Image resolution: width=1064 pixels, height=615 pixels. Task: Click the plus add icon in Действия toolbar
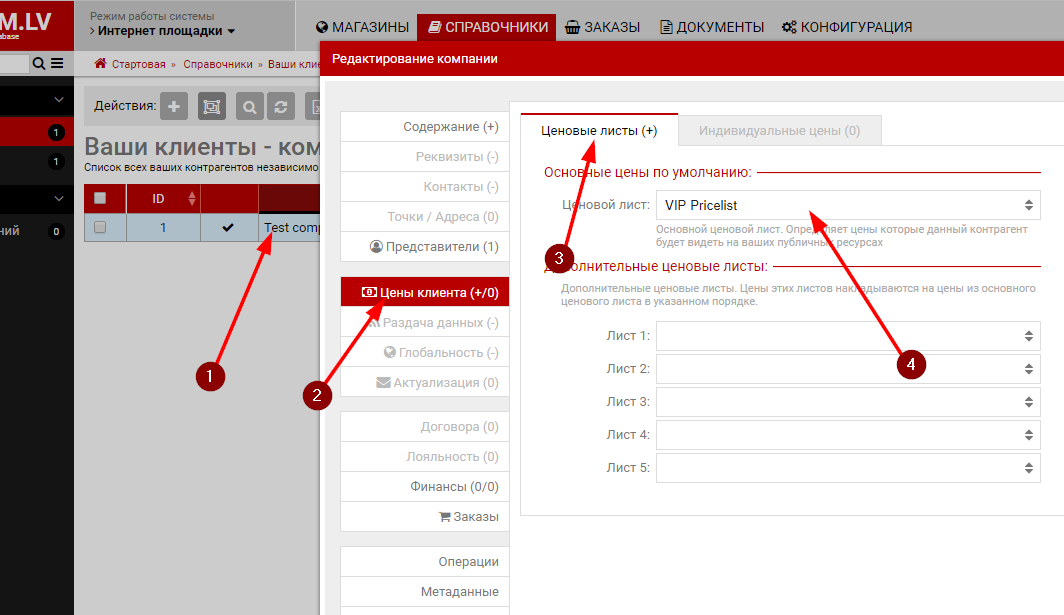pyautogui.click(x=174, y=107)
